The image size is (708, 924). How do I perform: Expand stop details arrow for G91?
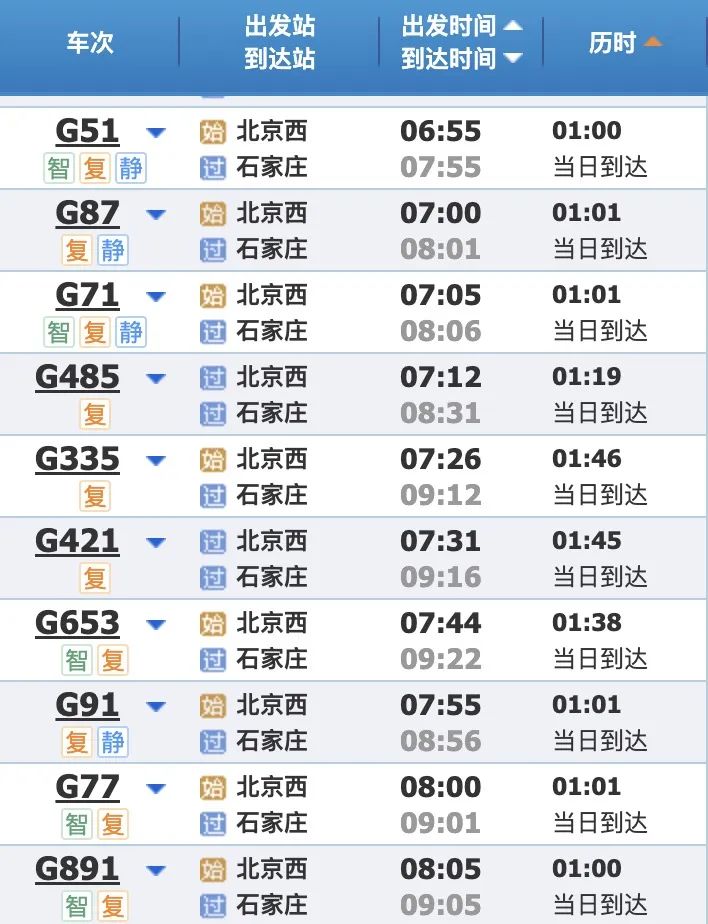click(155, 706)
